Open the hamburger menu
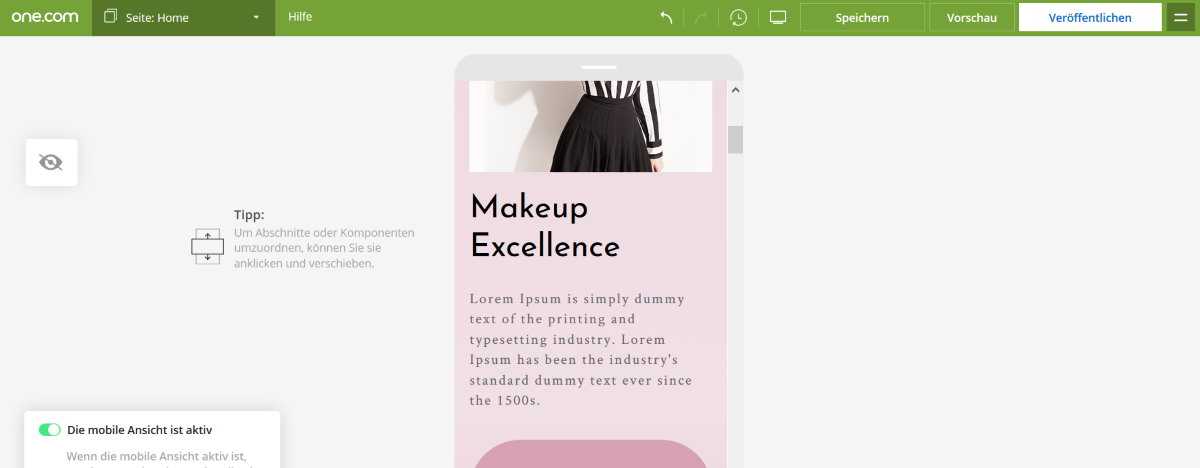The height and width of the screenshot is (468, 1200). click(x=1181, y=18)
